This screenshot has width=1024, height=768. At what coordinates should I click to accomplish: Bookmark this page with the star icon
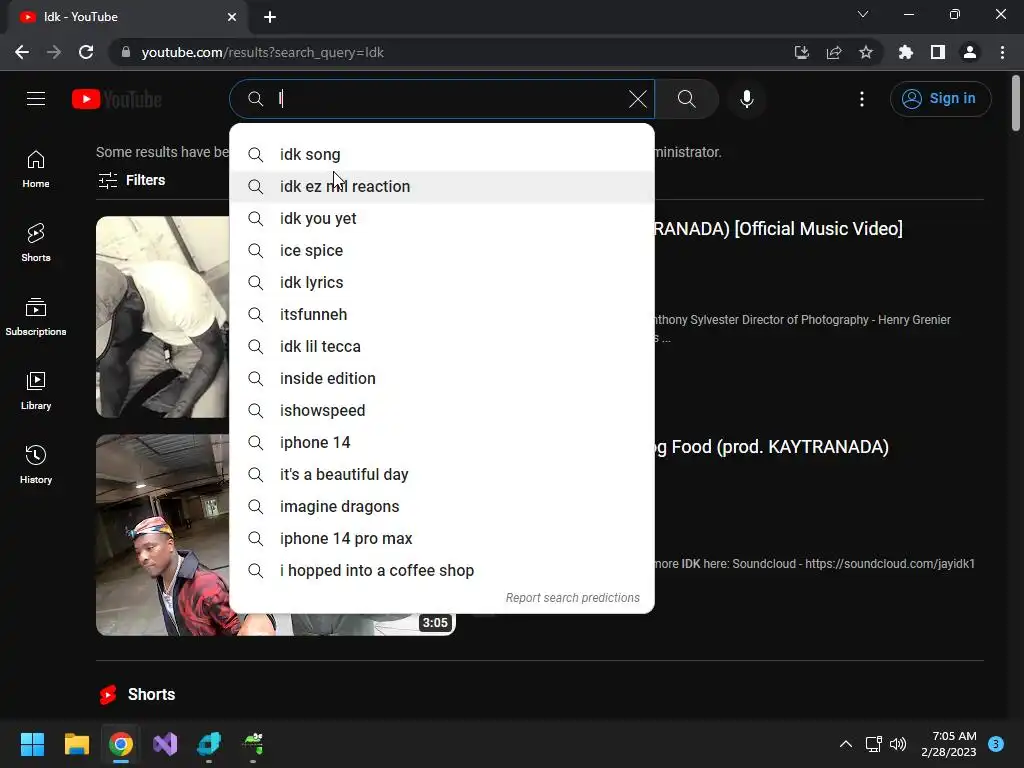(x=866, y=52)
